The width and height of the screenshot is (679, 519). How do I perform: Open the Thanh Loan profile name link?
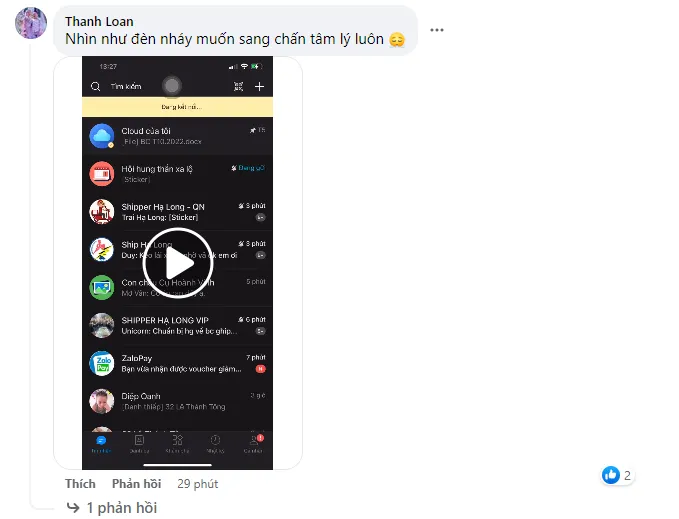(99, 21)
